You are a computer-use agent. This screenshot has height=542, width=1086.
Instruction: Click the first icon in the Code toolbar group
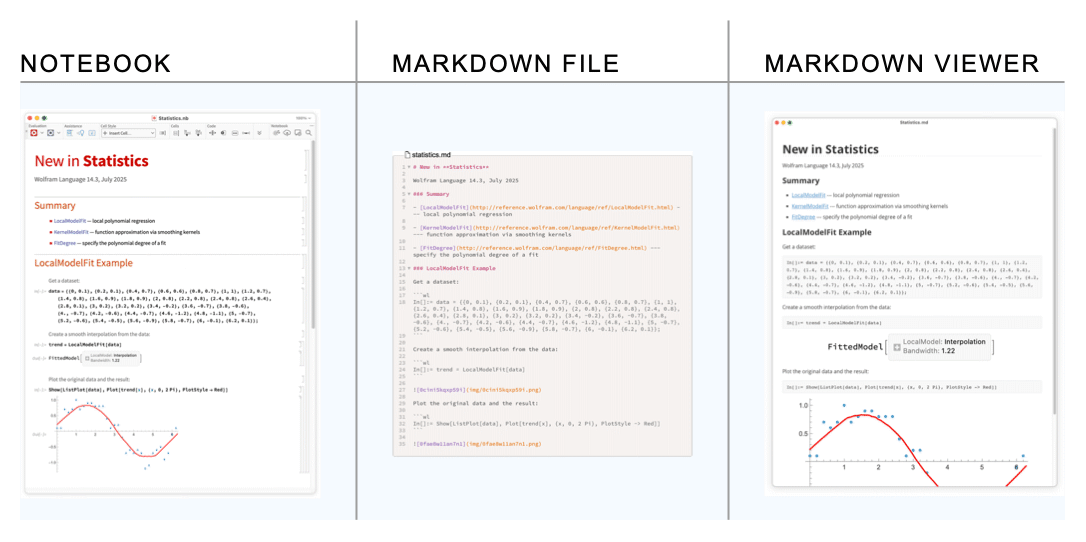point(213,133)
